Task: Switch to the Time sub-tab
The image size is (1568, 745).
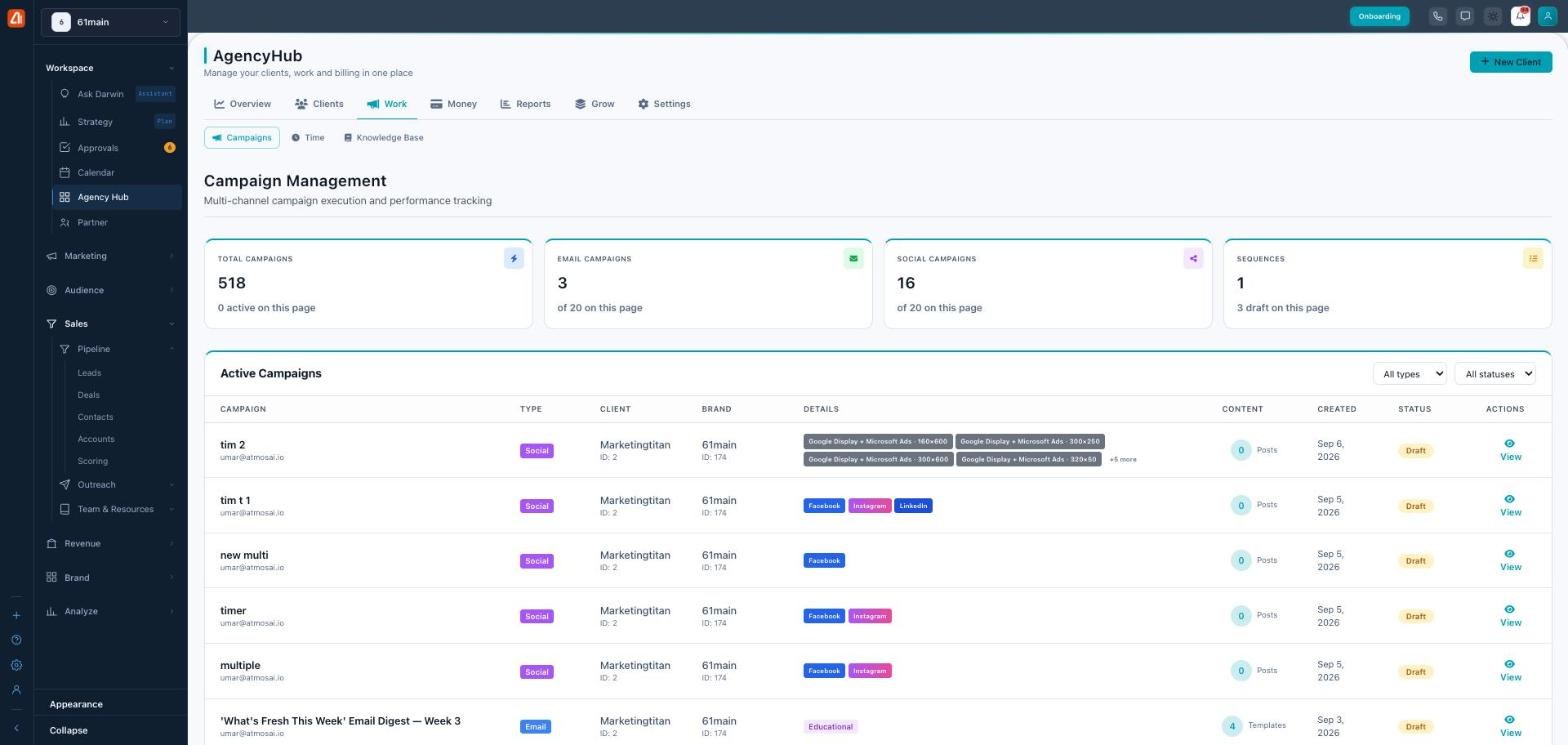Action: click(x=308, y=138)
